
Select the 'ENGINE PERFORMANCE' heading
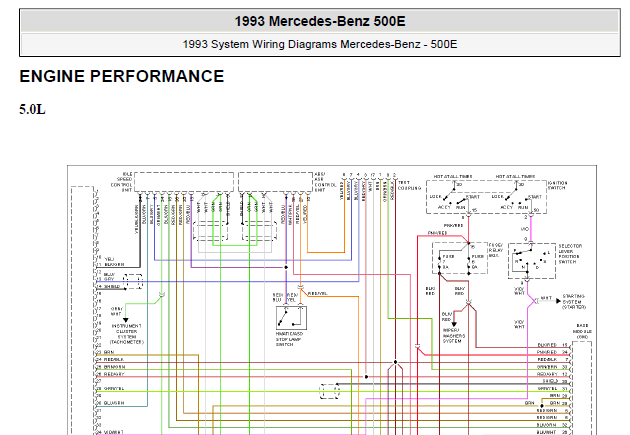click(x=122, y=76)
